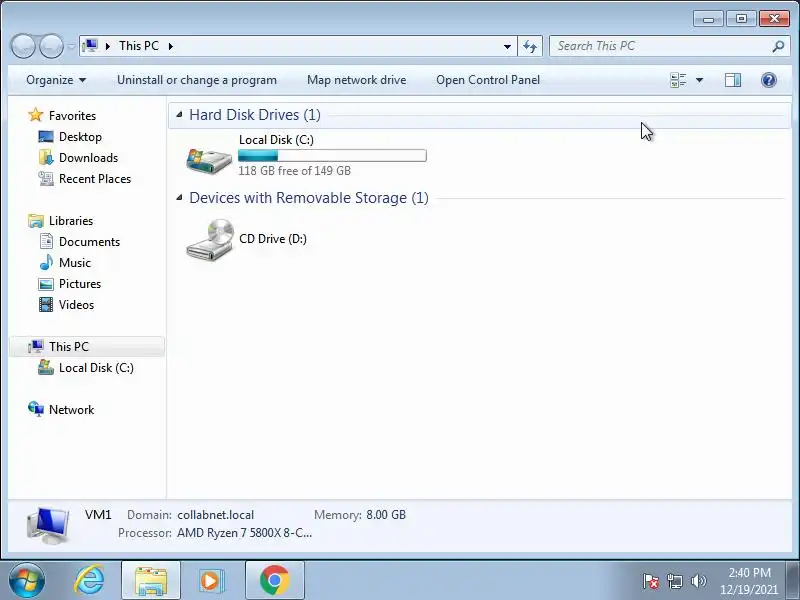Screen dimensions: 800x600
Task: Open the Documents library
Action: point(89,241)
